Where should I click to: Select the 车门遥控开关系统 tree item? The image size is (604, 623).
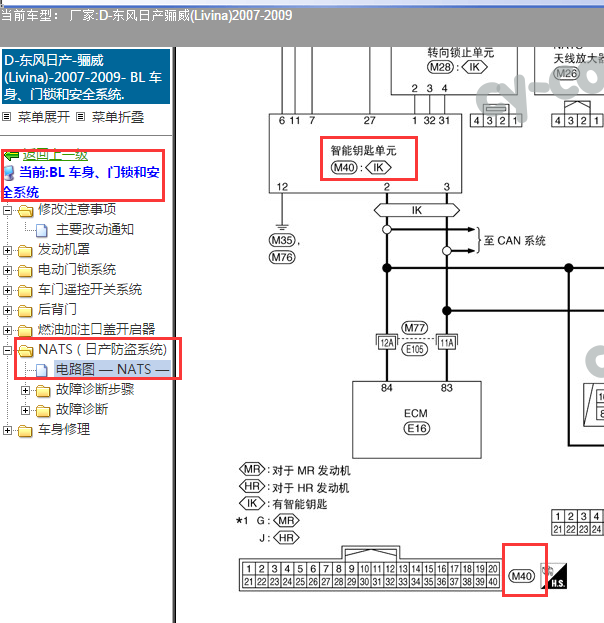pyautogui.click(x=90, y=289)
